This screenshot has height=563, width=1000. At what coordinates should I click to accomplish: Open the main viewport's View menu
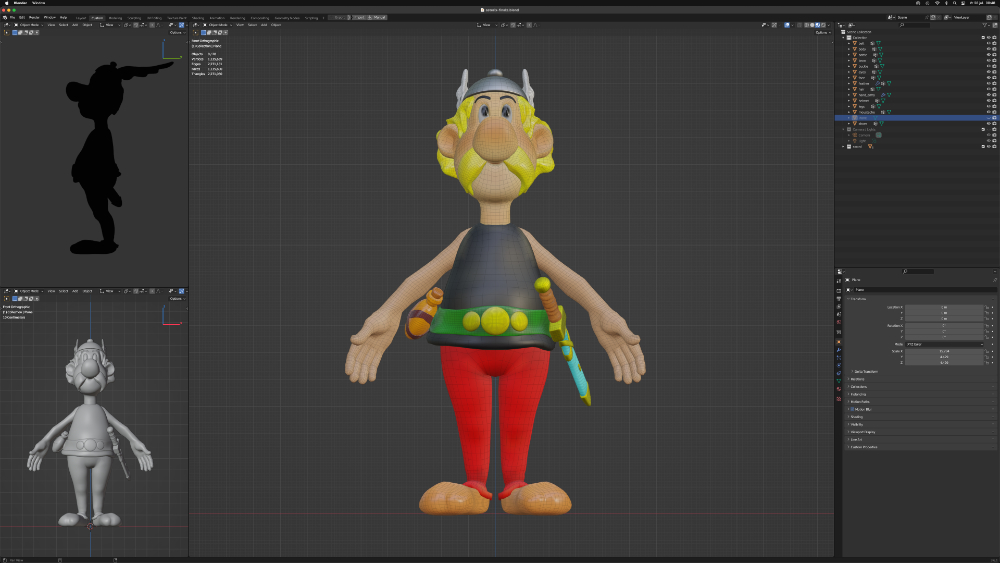[240, 25]
